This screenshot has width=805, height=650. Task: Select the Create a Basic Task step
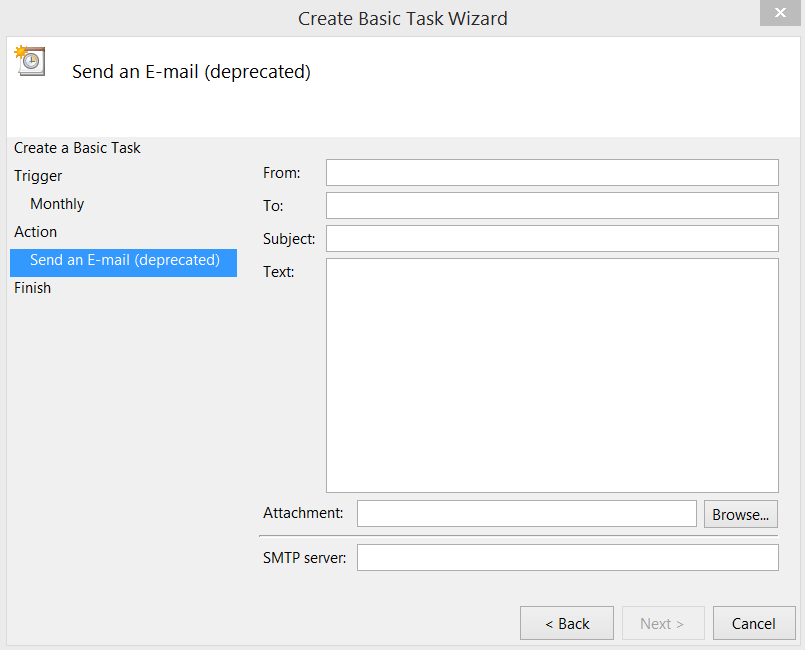pos(77,148)
